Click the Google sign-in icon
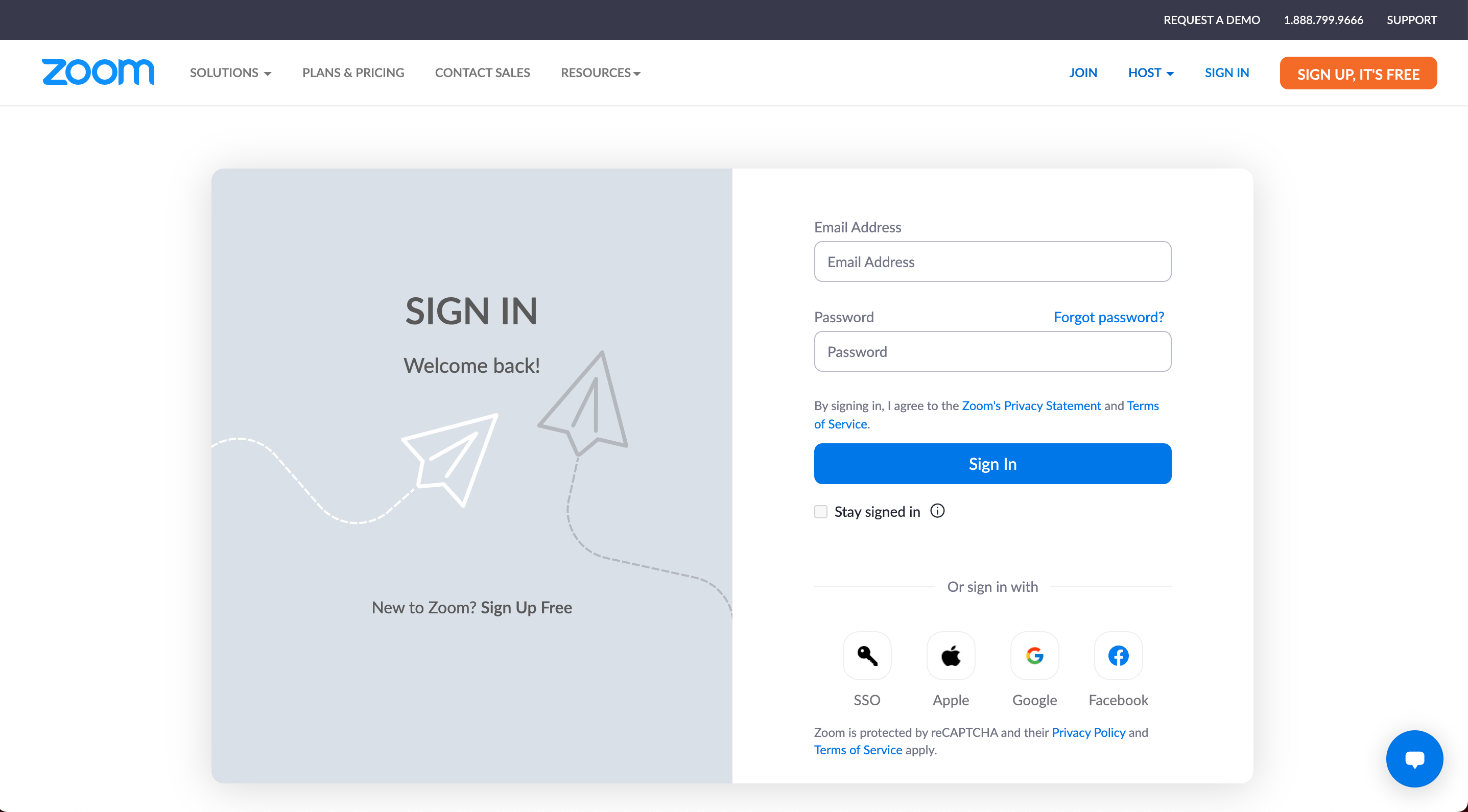The width and height of the screenshot is (1468, 812). [x=1034, y=655]
